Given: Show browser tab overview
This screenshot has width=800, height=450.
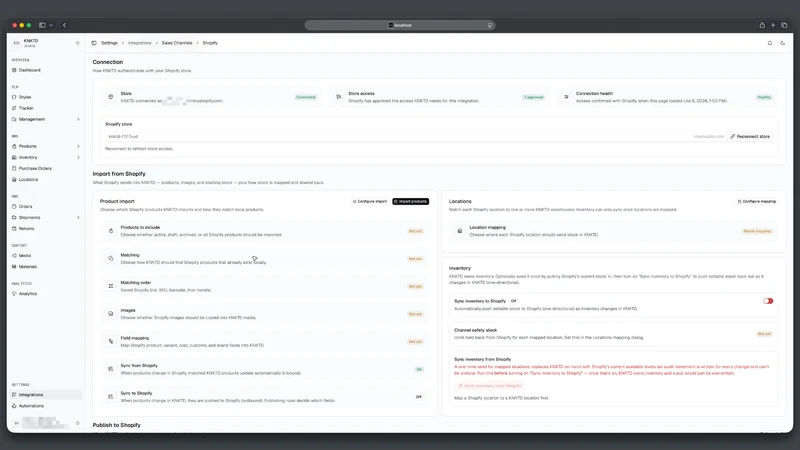Looking at the screenshot, I should click(x=784, y=25).
